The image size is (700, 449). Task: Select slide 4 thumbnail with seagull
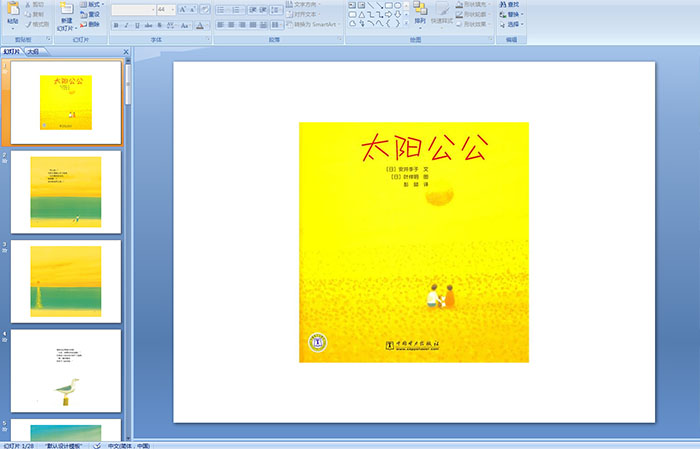[66, 371]
